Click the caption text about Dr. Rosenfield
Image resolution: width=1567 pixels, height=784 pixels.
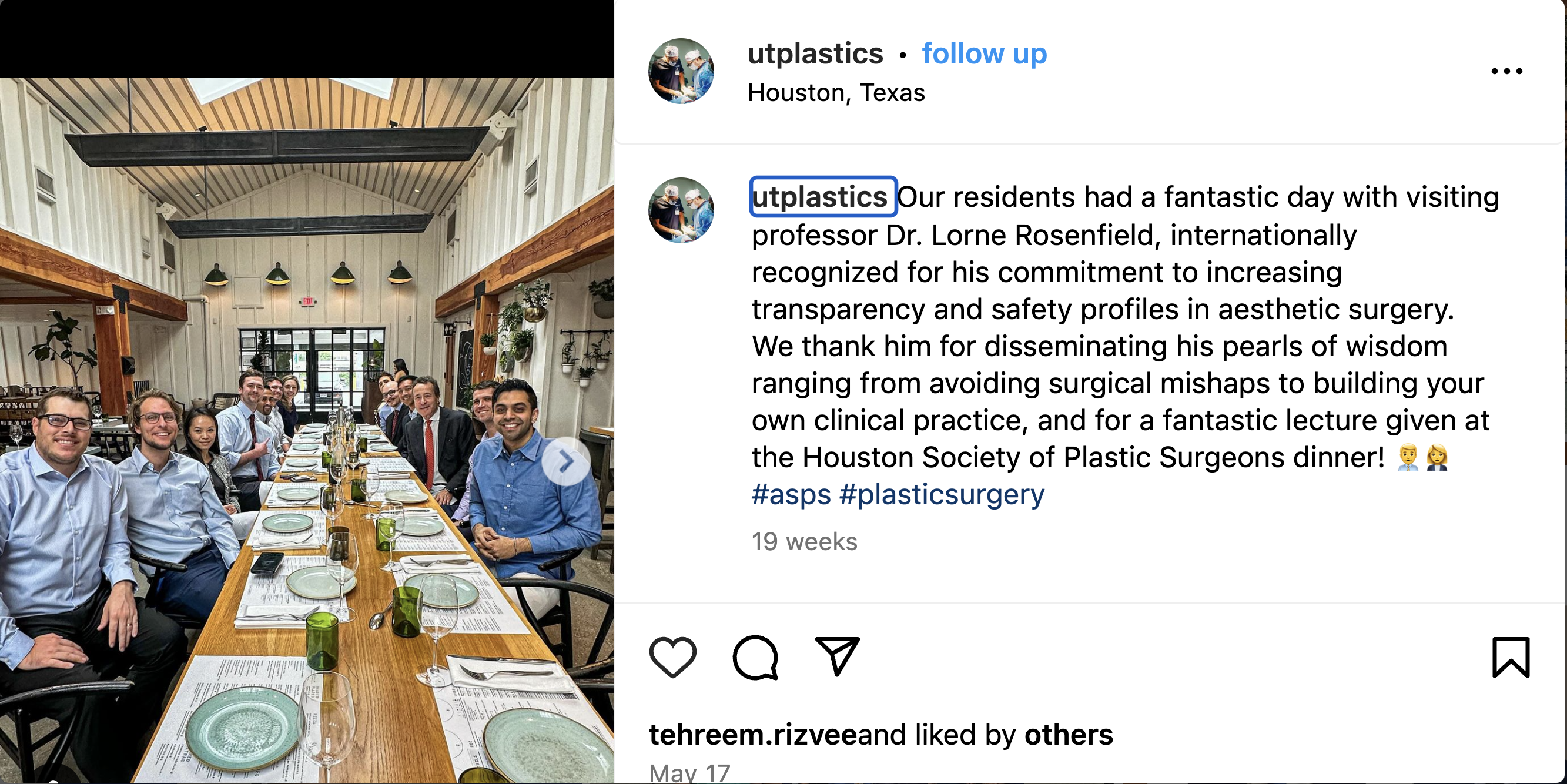point(1126,327)
